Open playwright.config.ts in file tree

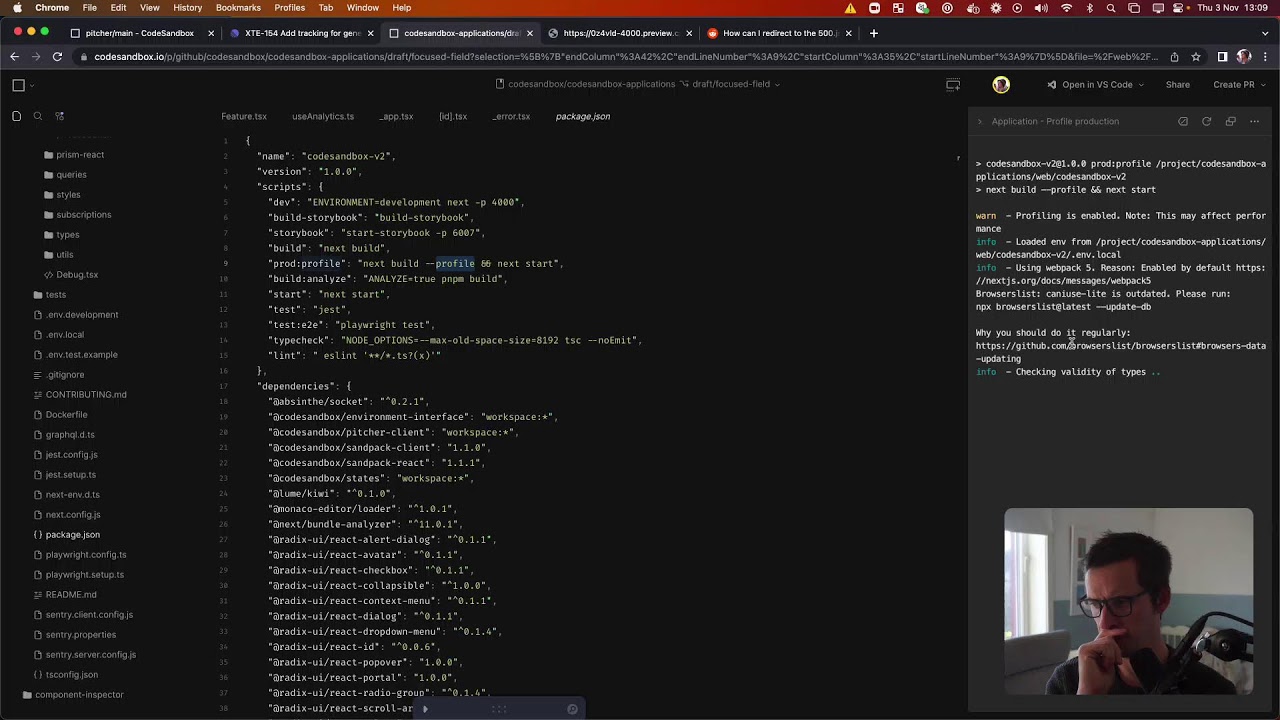pyautogui.click(x=86, y=555)
